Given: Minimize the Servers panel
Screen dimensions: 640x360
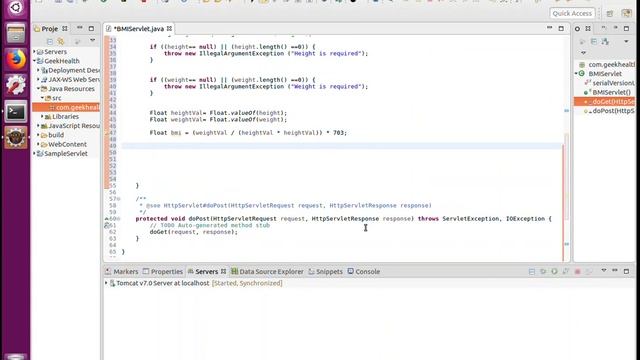Looking at the screenshot, I should click(x=615, y=271).
